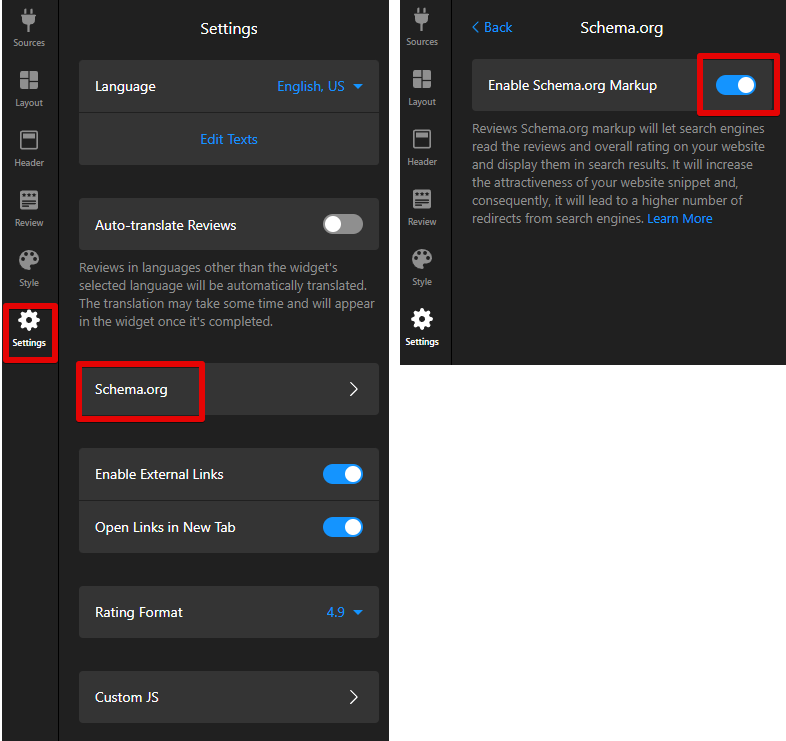Click the Edit Texts link
Image resolution: width=786 pixels, height=741 pixels.
click(228, 139)
